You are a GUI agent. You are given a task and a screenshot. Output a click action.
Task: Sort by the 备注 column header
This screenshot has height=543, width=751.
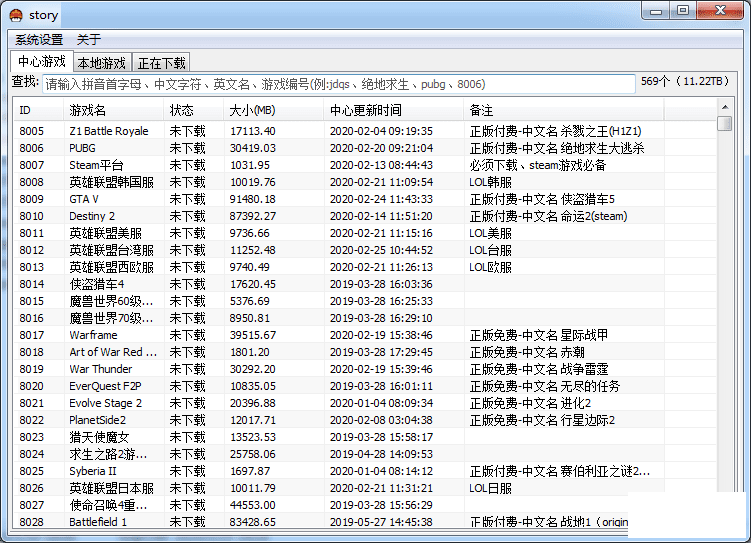click(x=564, y=111)
